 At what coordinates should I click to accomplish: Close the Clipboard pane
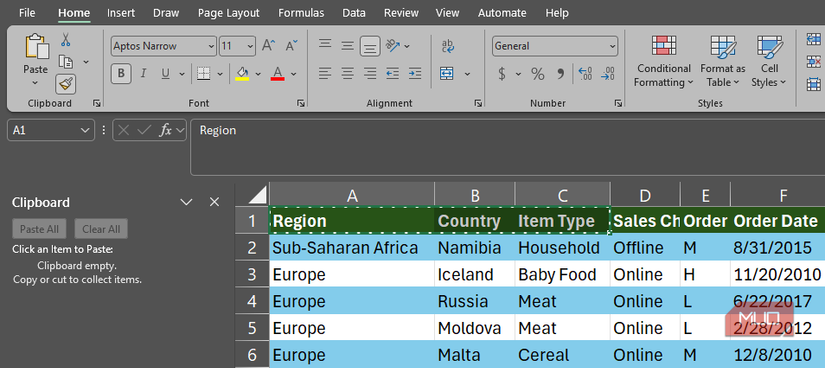pos(214,202)
